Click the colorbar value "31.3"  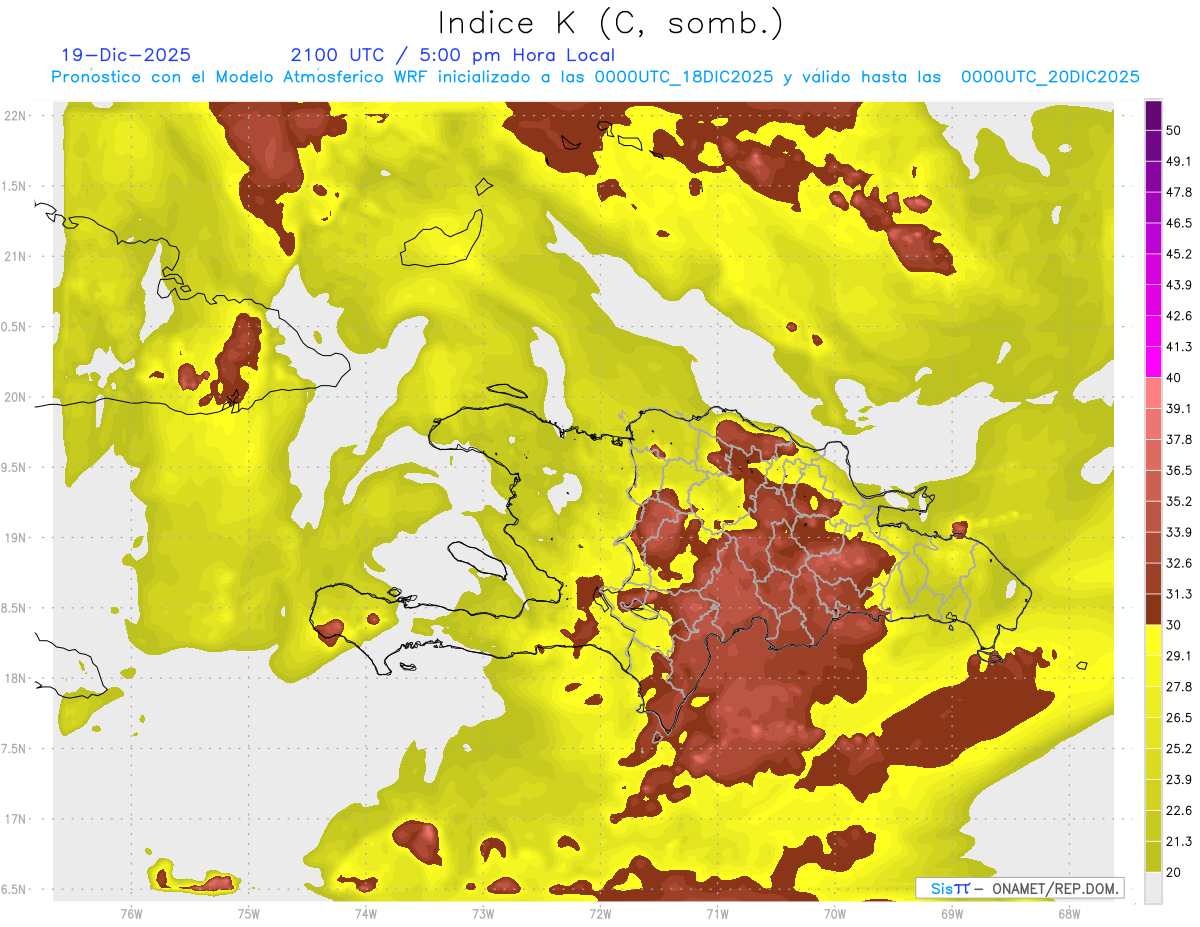(1178, 594)
